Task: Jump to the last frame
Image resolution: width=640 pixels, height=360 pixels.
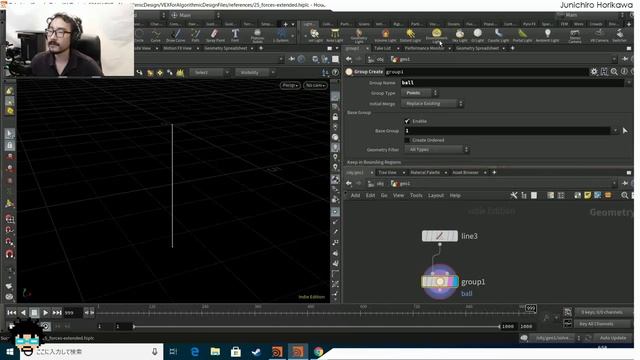Action: coord(57,313)
